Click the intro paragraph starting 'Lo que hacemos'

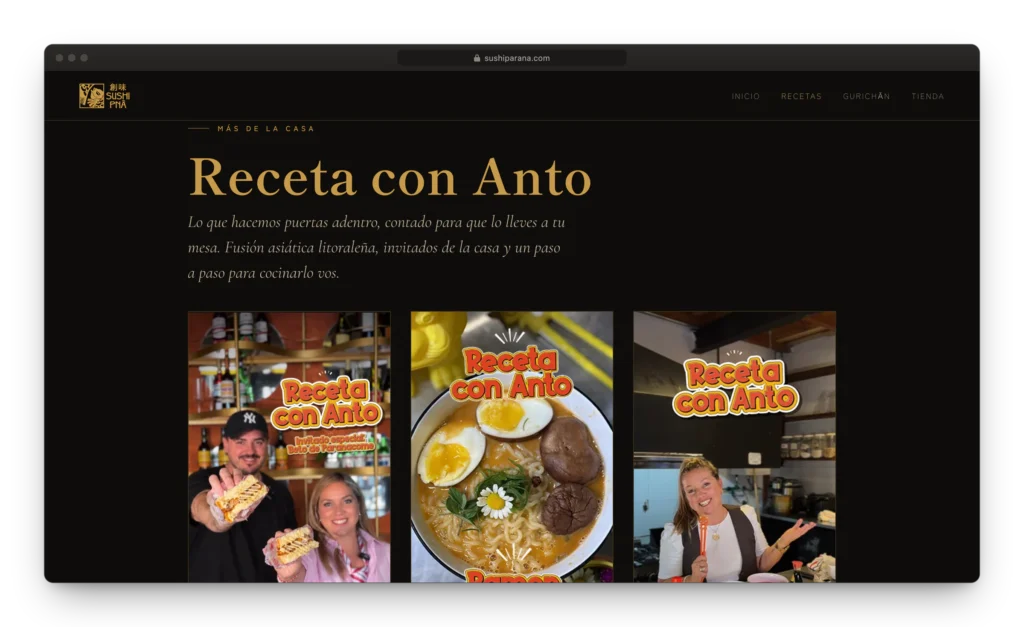377,248
